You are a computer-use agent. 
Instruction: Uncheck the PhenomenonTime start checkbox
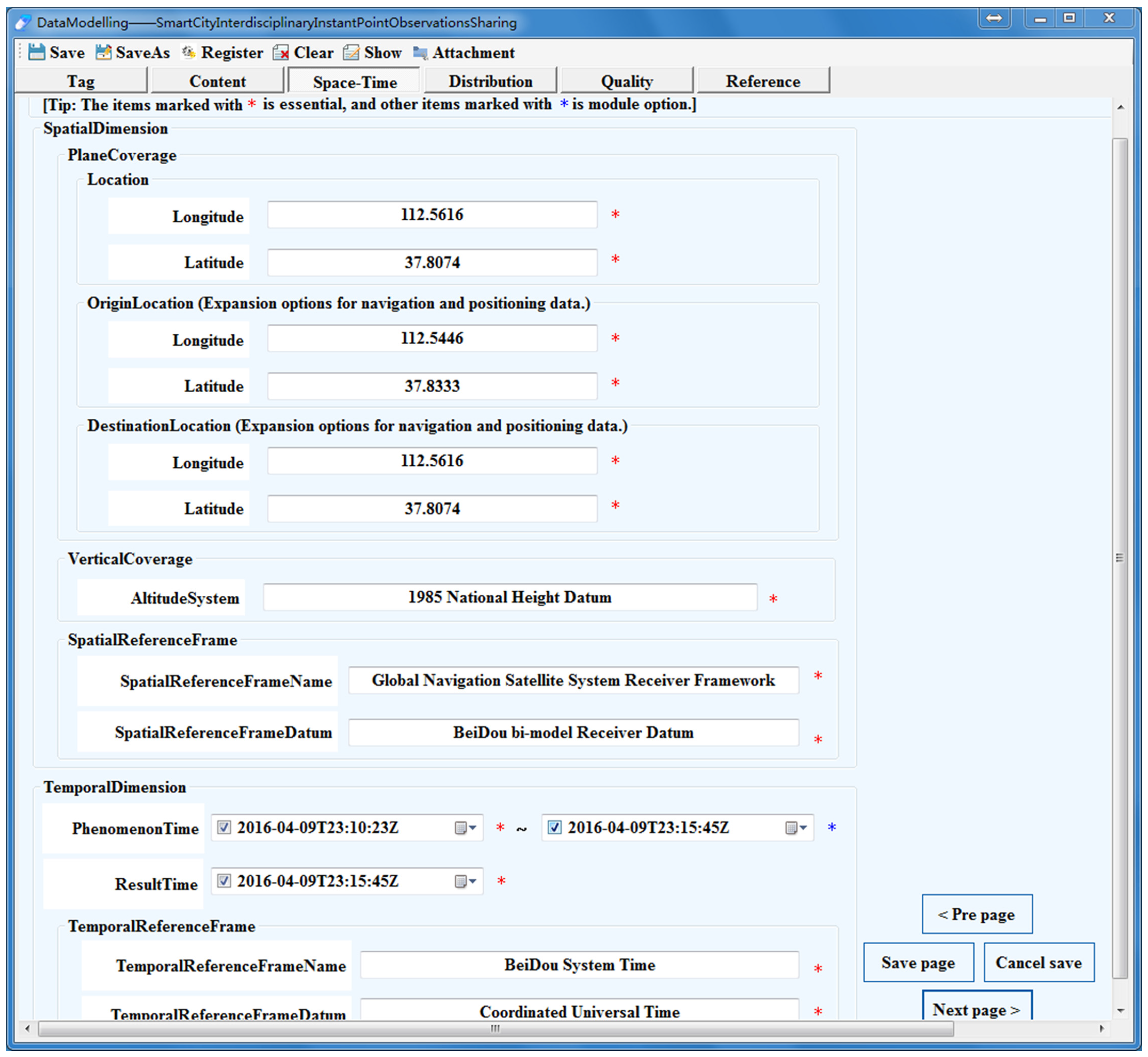(224, 827)
